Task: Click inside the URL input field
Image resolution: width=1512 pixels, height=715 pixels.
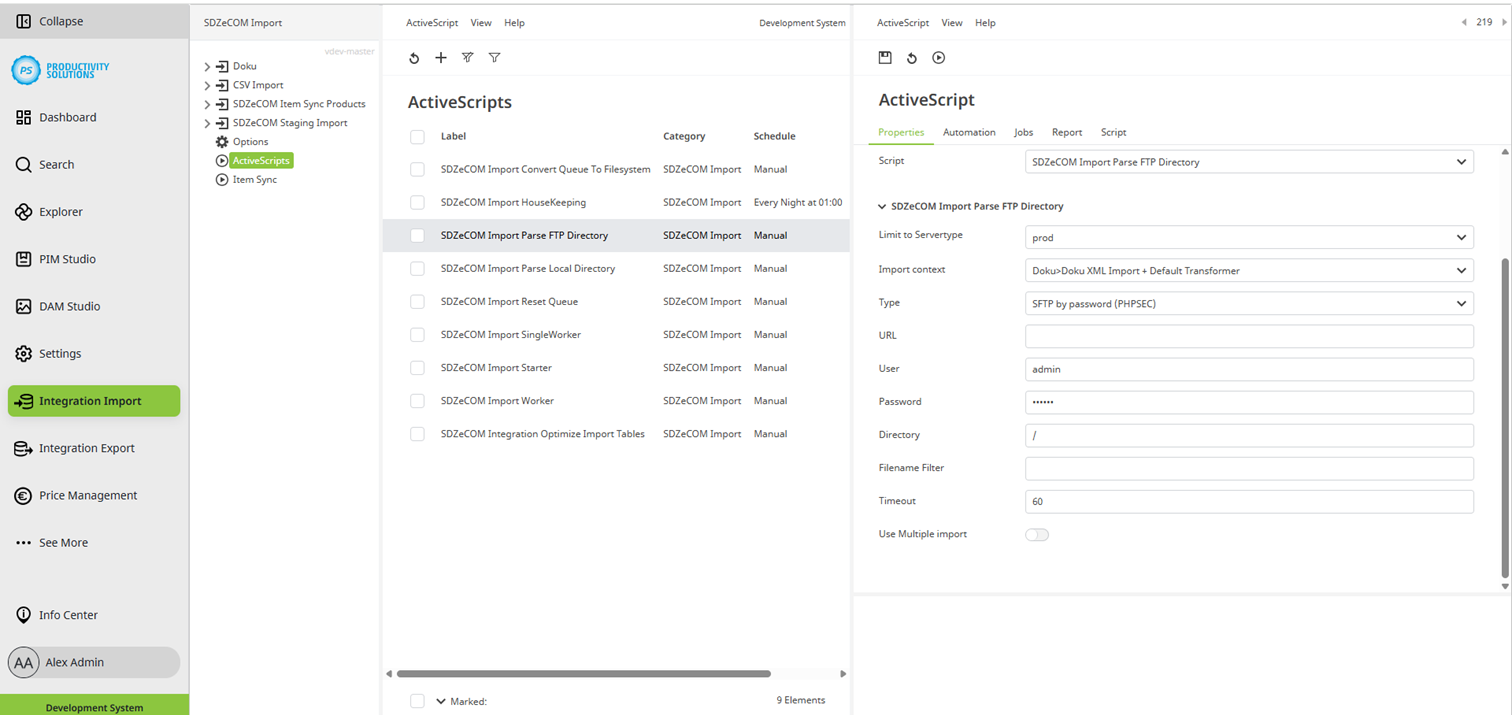Action: pyautogui.click(x=1248, y=336)
